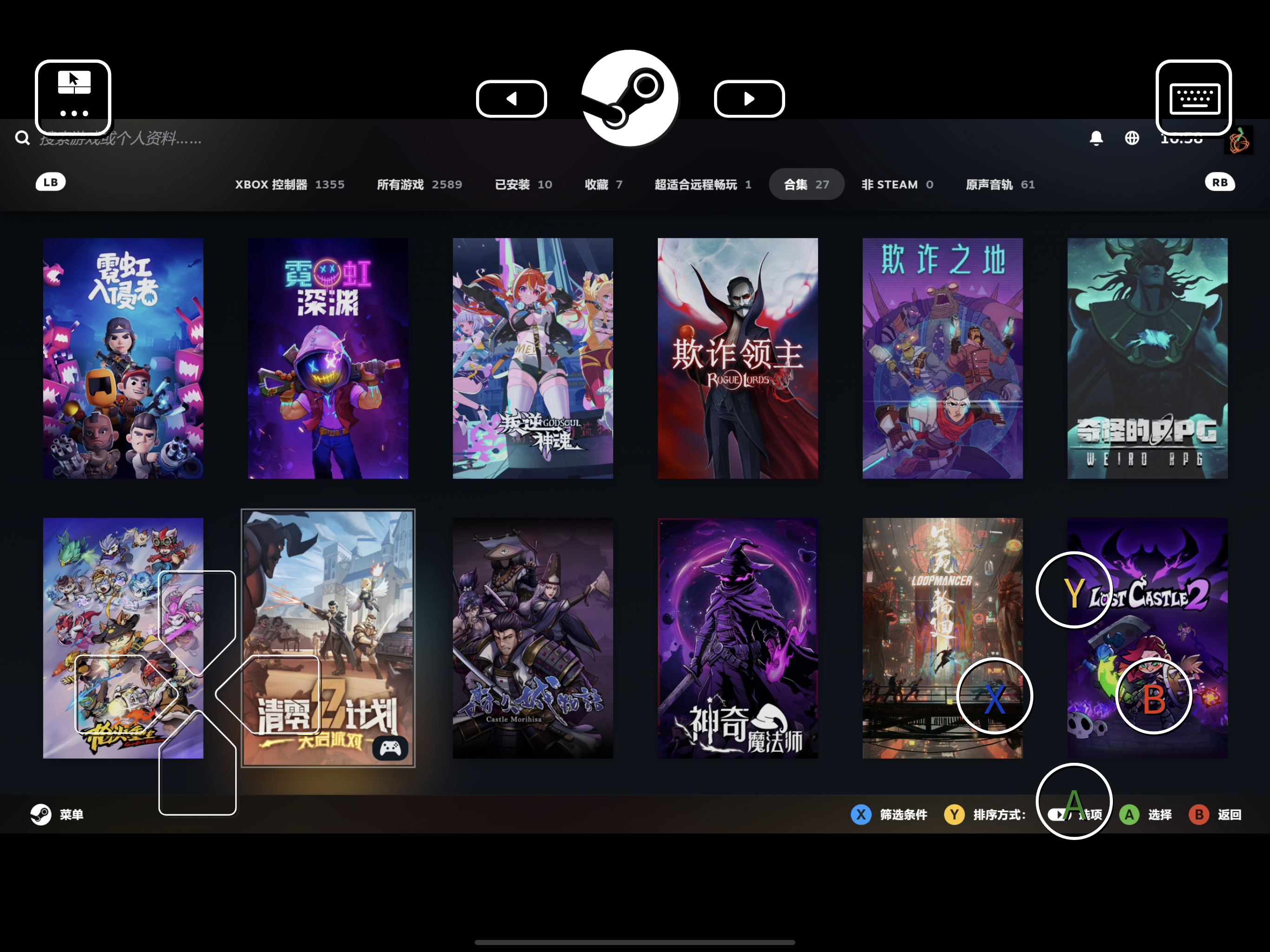Open the user avatar profile
This screenshot has width=1270, height=952.
tap(1238, 141)
